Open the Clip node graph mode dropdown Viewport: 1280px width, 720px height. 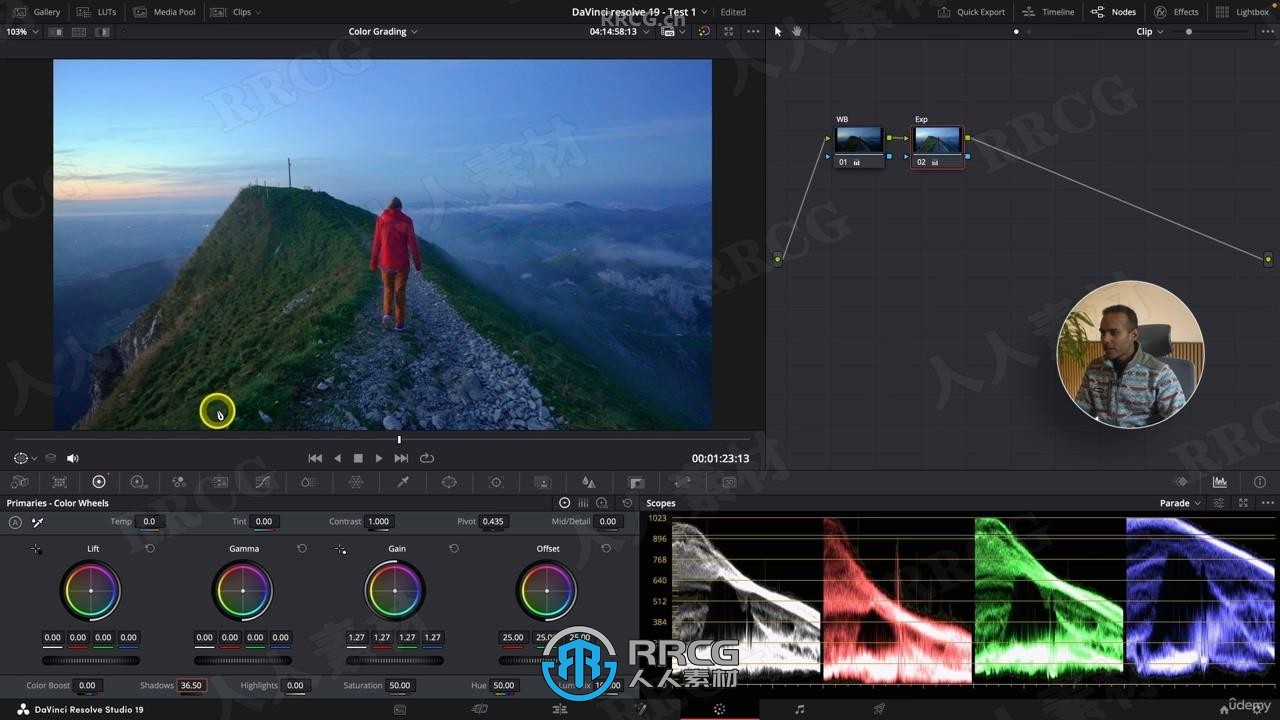[x=1150, y=31]
